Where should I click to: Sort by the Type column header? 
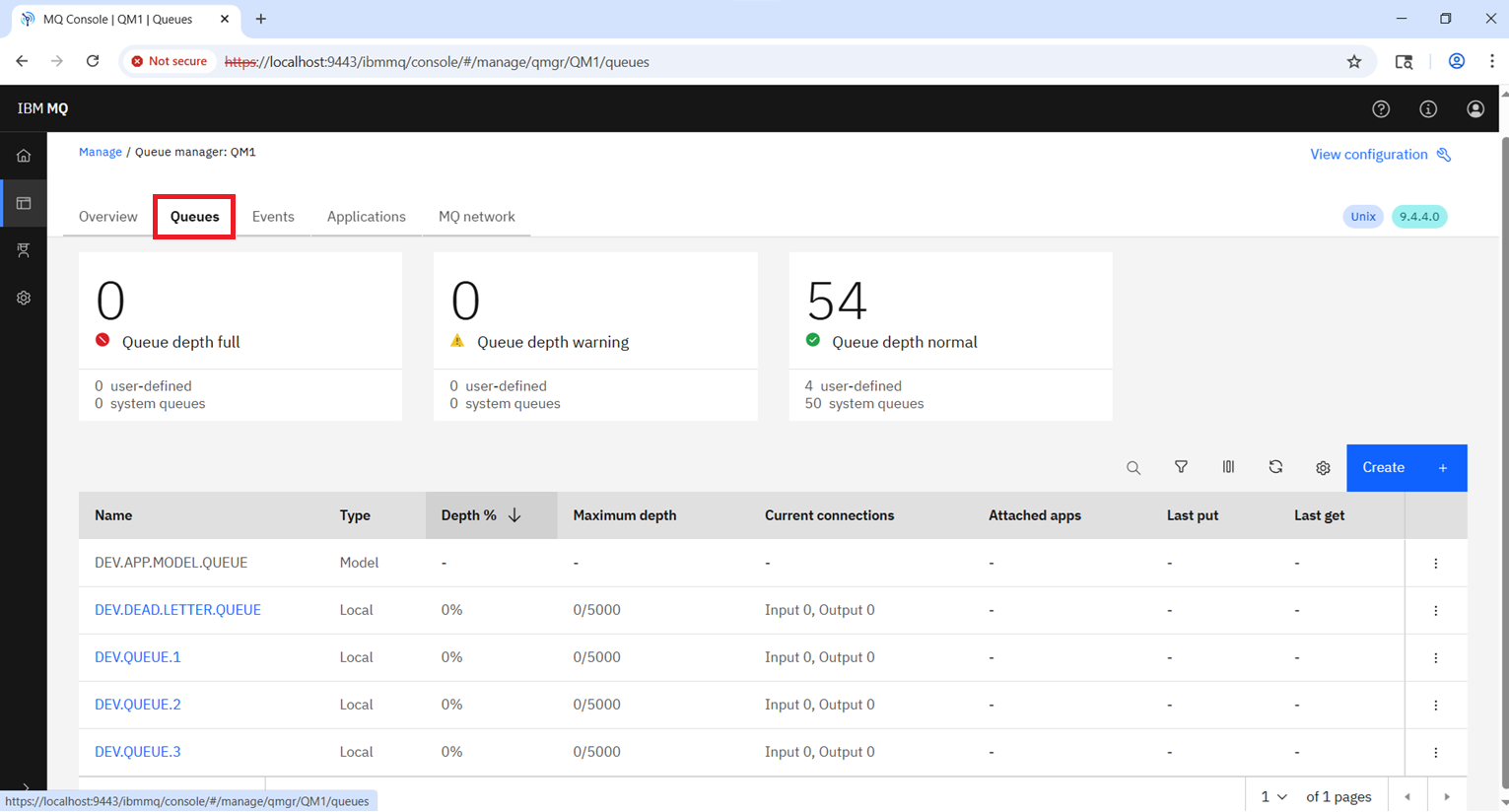tap(355, 515)
